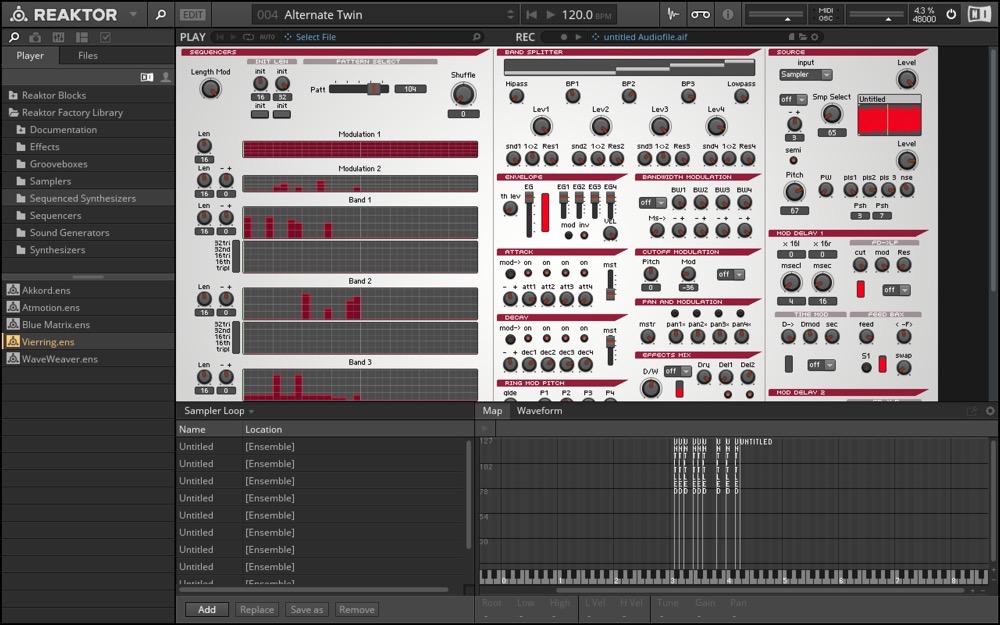This screenshot has width=1000, height=625.
Task: Open the off dropdown in Bandwidth Modulation
Action: click(x=652, y=203)
